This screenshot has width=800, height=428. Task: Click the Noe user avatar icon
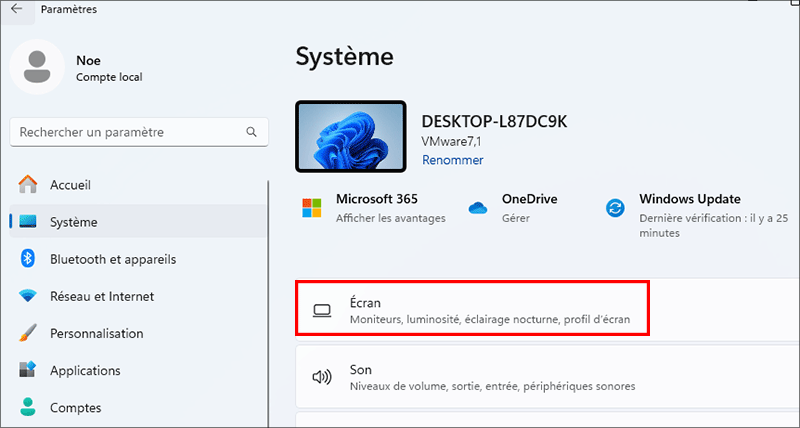(38, 67)
